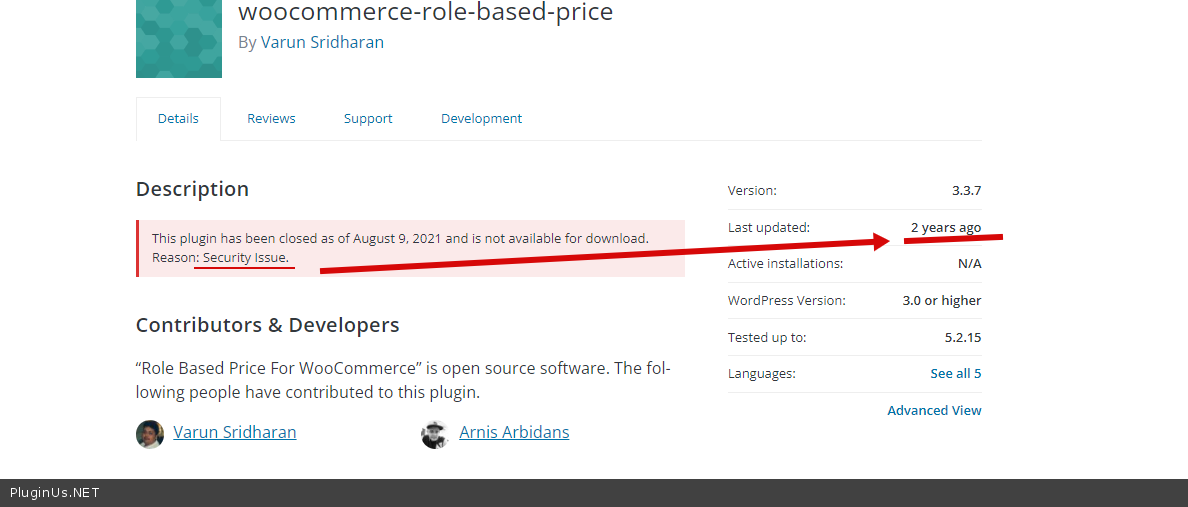Click the 2 years ago updated value
Screen dimensions: 1188x507
point(945,227)
